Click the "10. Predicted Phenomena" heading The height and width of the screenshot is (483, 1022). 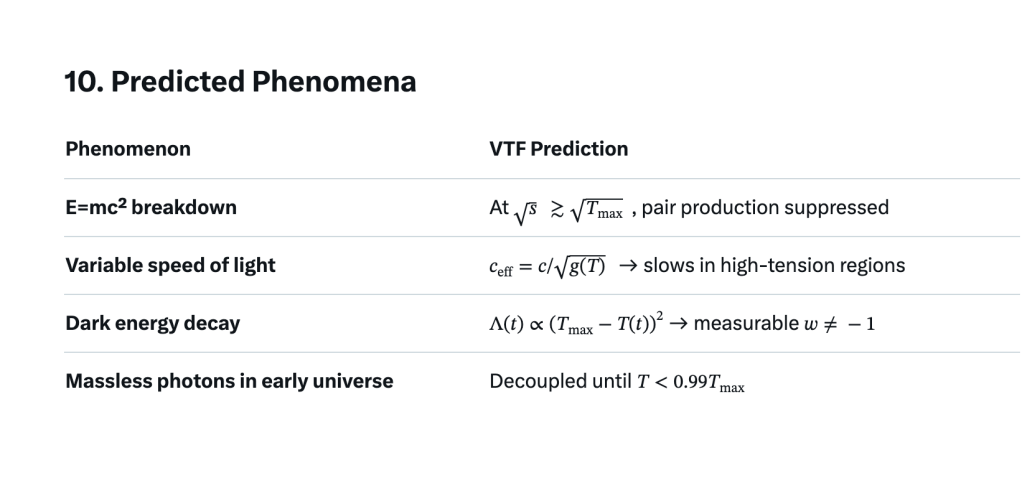coord(240,82)
